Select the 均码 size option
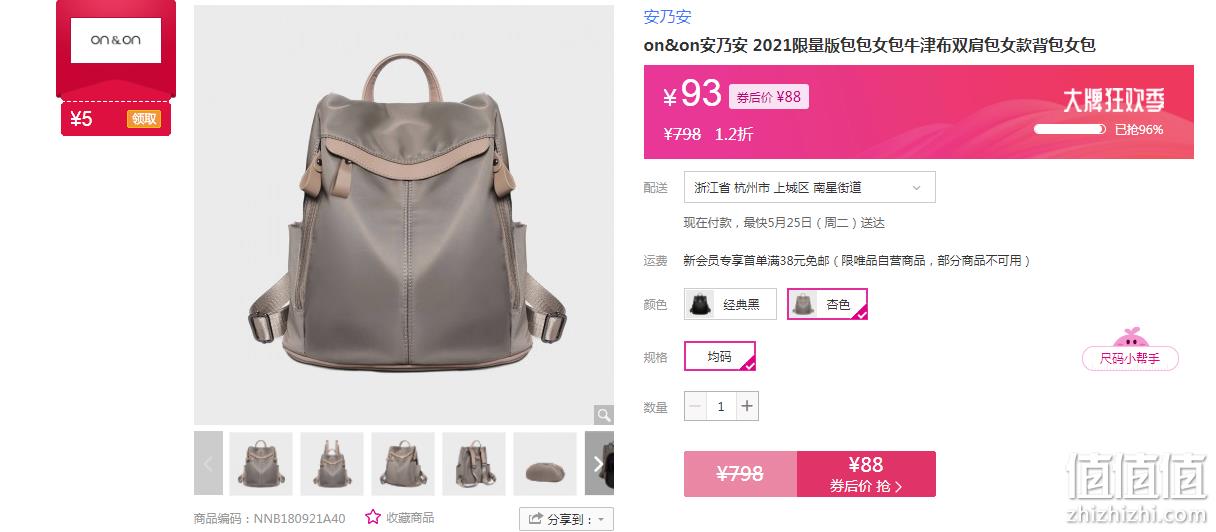Image resolution: width=1216 pixels, height=532 pixels. tap(720, 356)
